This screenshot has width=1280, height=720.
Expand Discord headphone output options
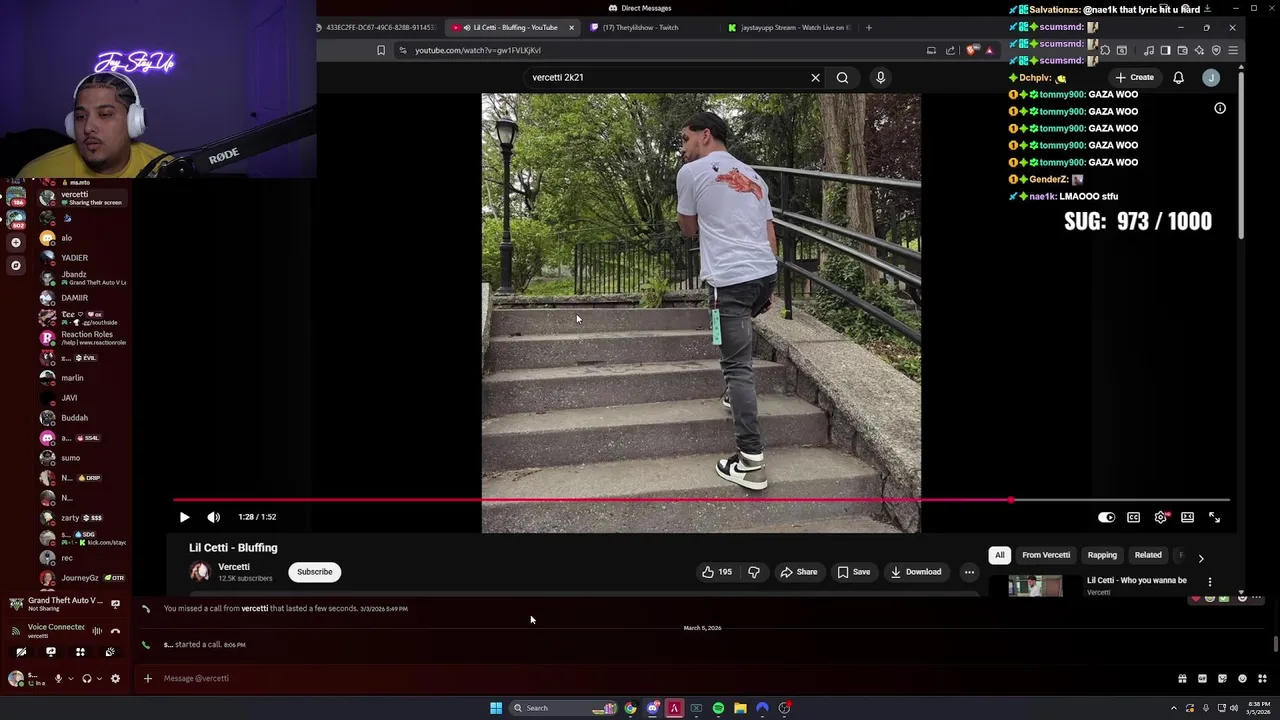coord(99,678)
